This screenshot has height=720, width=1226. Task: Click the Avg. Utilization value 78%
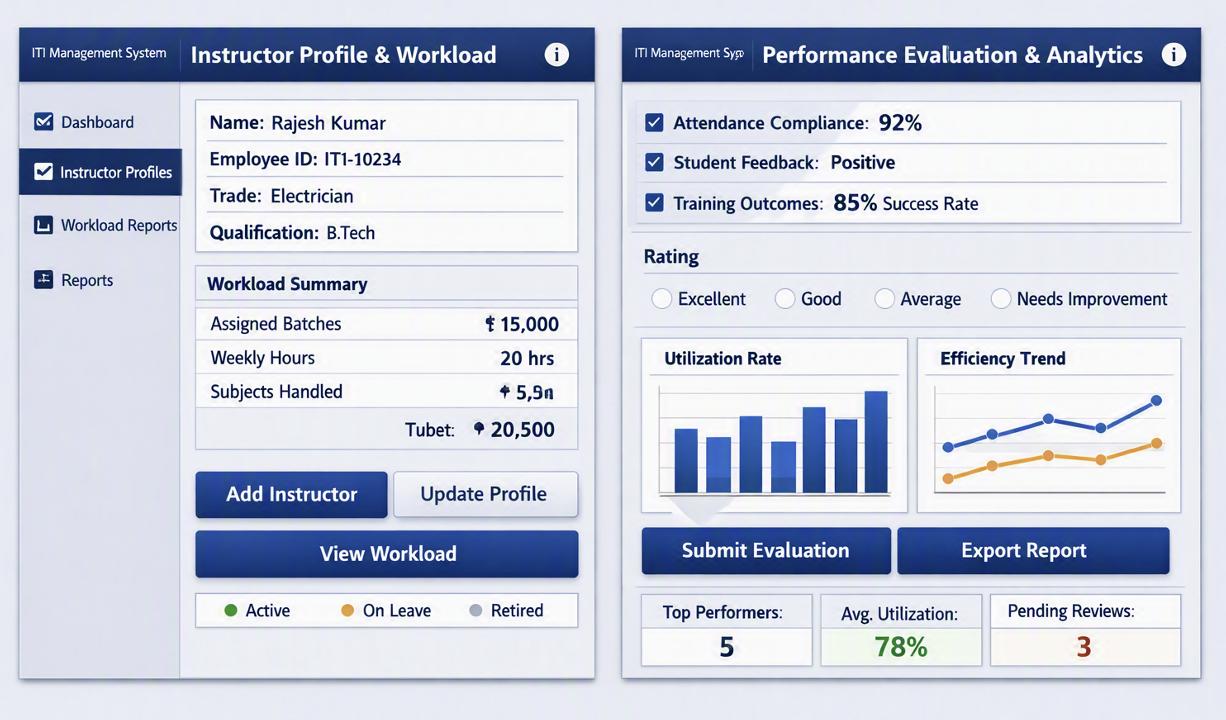click(901, 648)
